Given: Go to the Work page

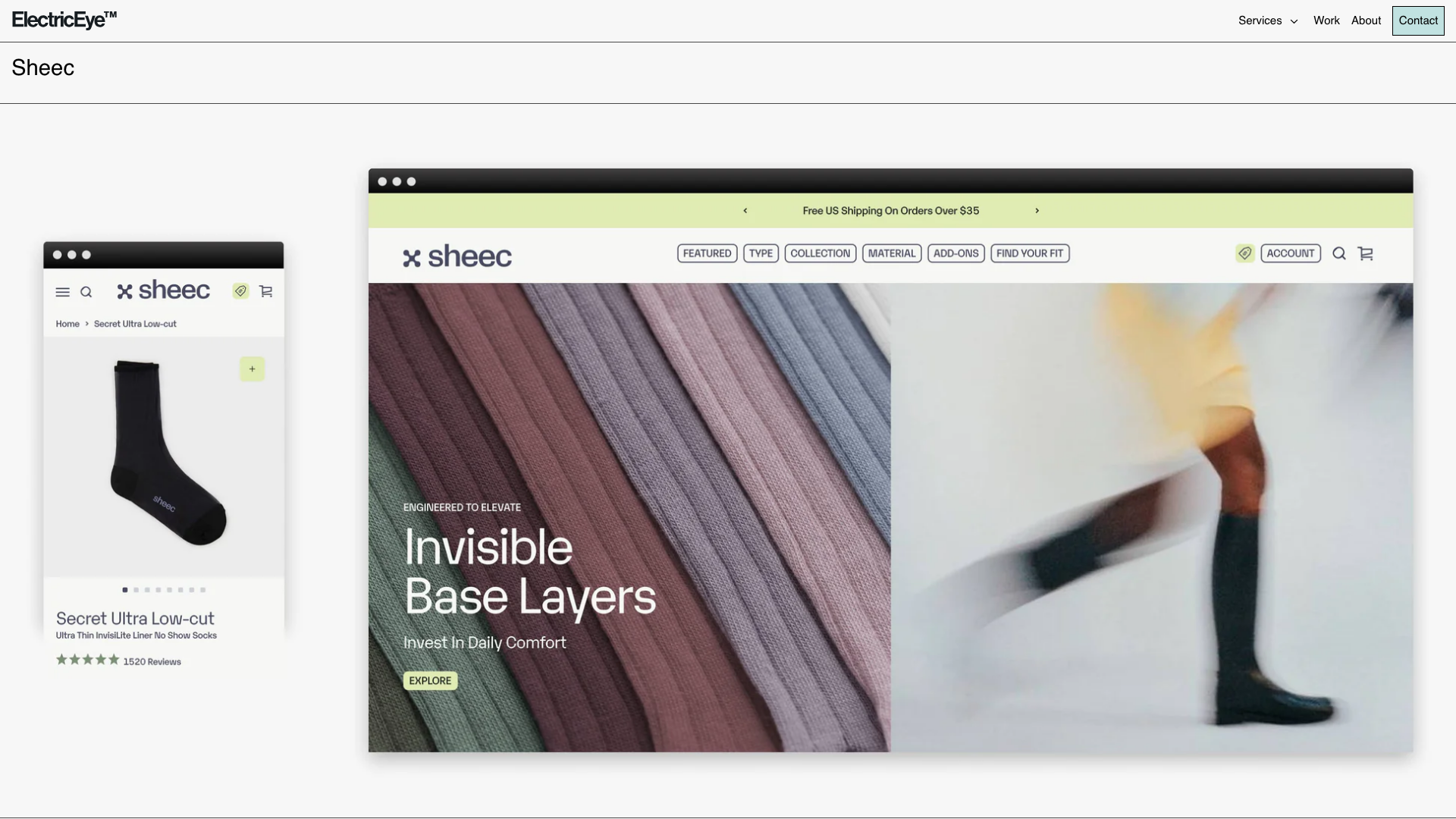Looking at the screenshot, I should [1326, 20].
